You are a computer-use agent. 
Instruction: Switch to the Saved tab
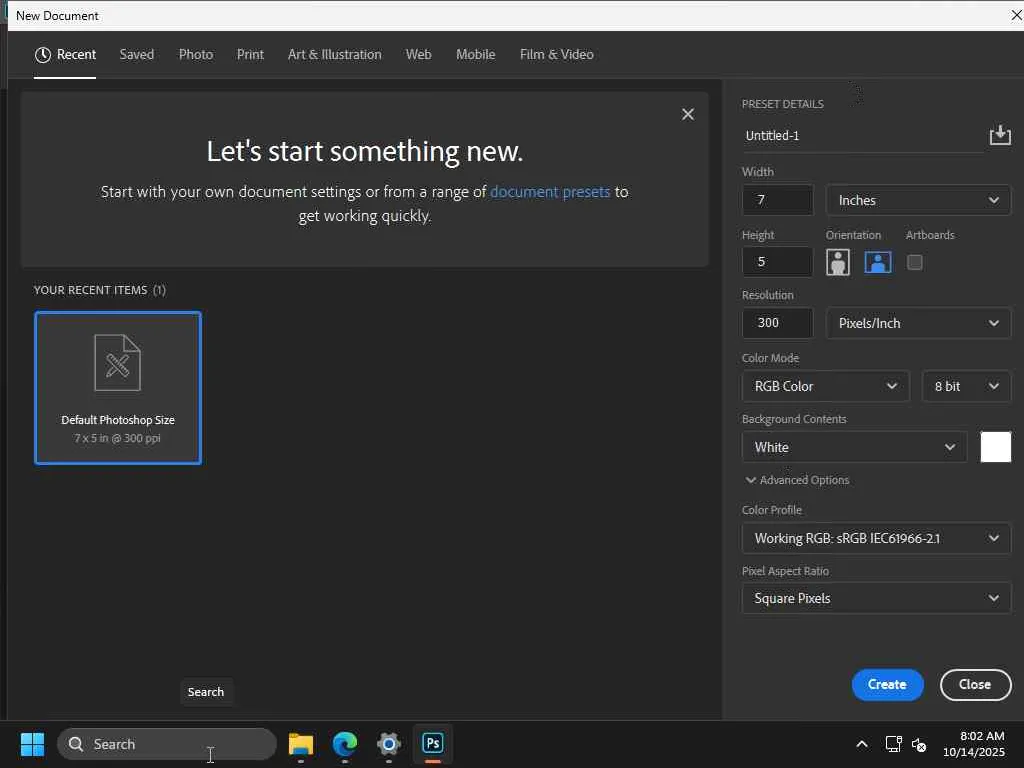click(136, 55)
